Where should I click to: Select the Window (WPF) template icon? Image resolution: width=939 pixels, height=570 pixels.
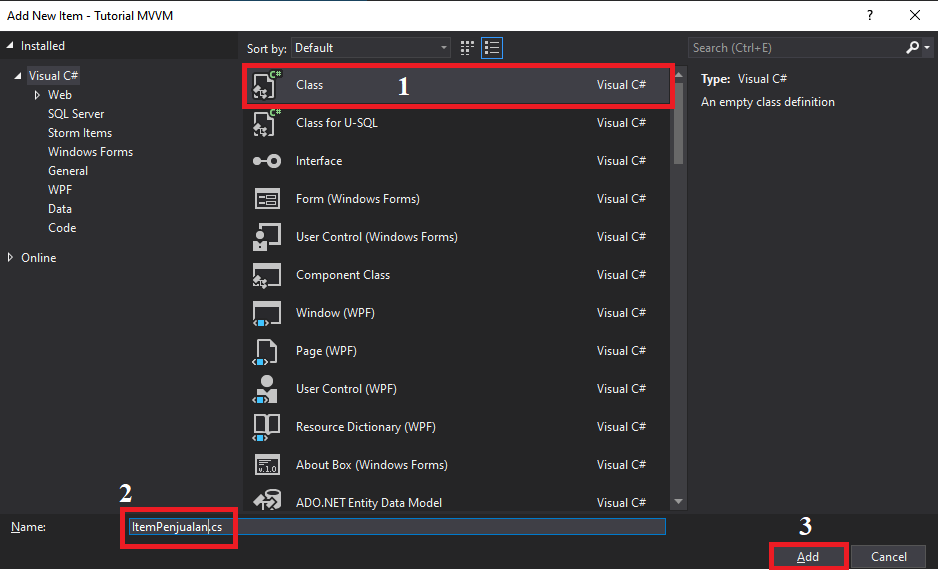(266, 313)
